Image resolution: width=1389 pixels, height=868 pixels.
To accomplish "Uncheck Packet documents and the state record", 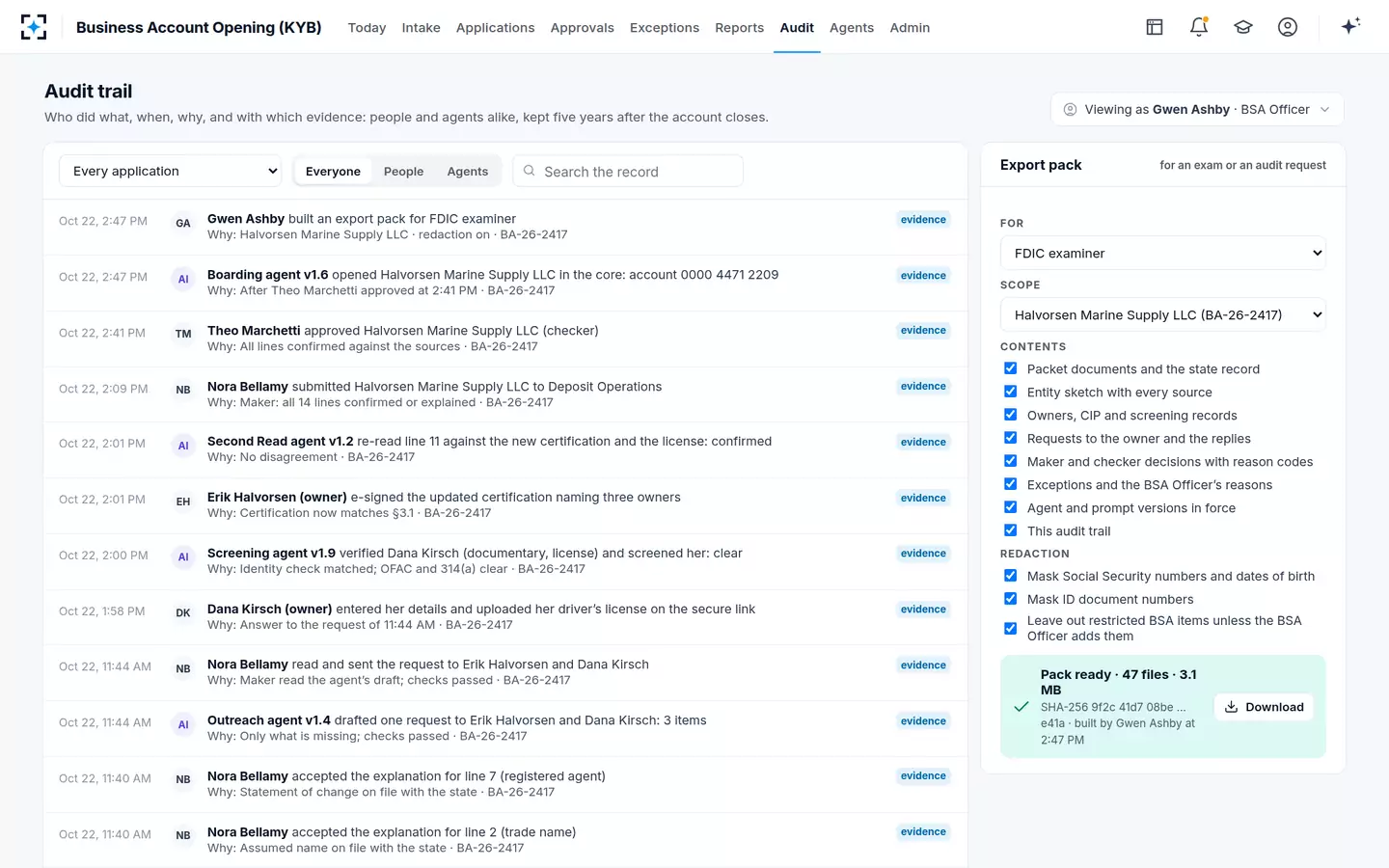I will (x=1010, y=368).
